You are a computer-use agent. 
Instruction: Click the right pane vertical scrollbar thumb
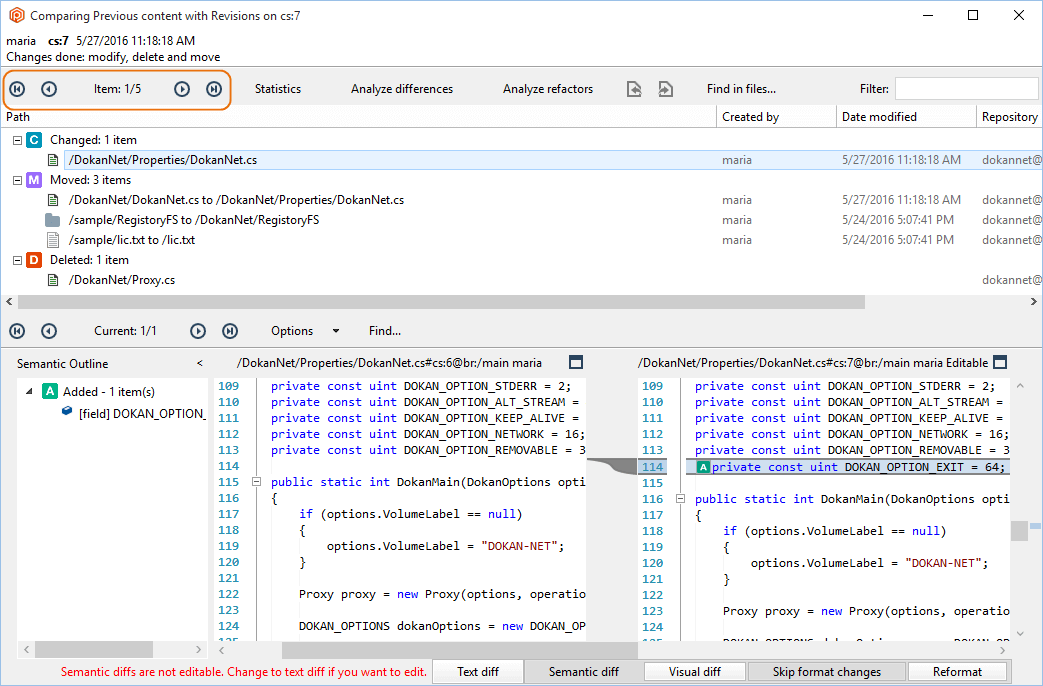pos(1019,531)
